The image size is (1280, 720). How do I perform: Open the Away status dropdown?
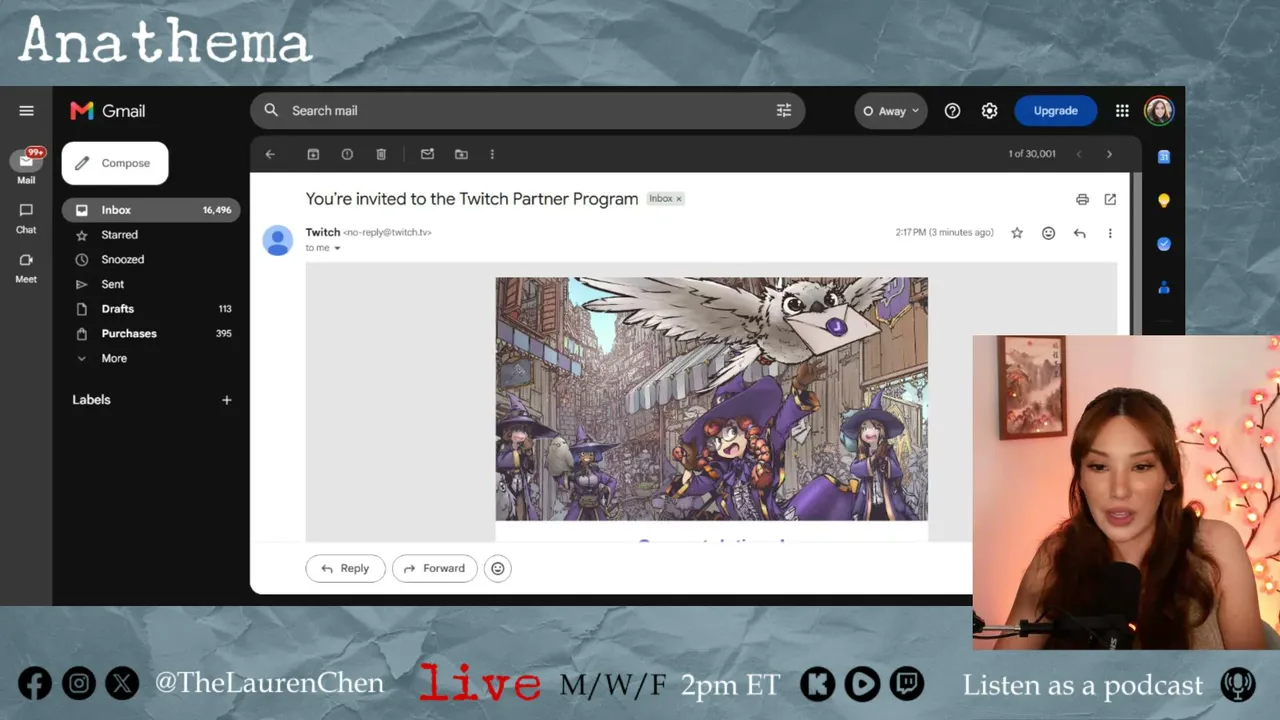click(x=891, y=111)
